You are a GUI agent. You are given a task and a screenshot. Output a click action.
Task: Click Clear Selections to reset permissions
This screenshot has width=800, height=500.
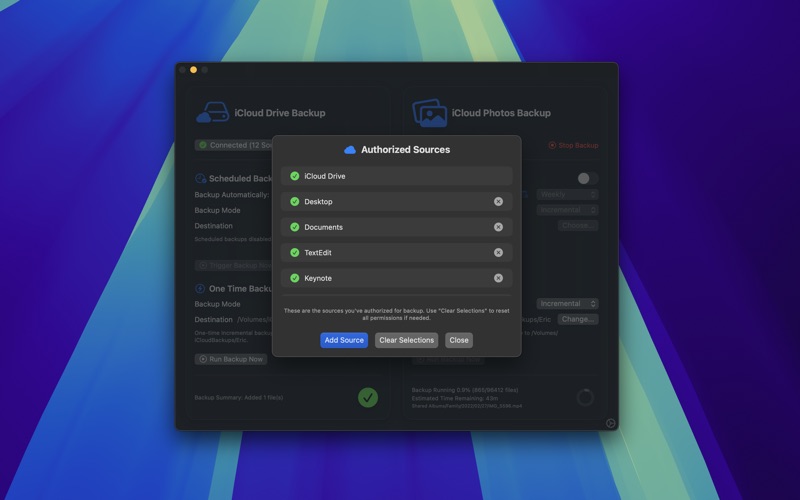406,340
